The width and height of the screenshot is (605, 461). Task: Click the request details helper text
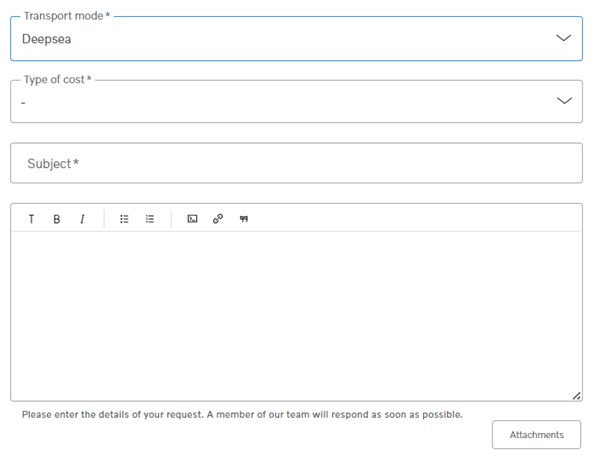pyautogui.click(x=242, y=415)
